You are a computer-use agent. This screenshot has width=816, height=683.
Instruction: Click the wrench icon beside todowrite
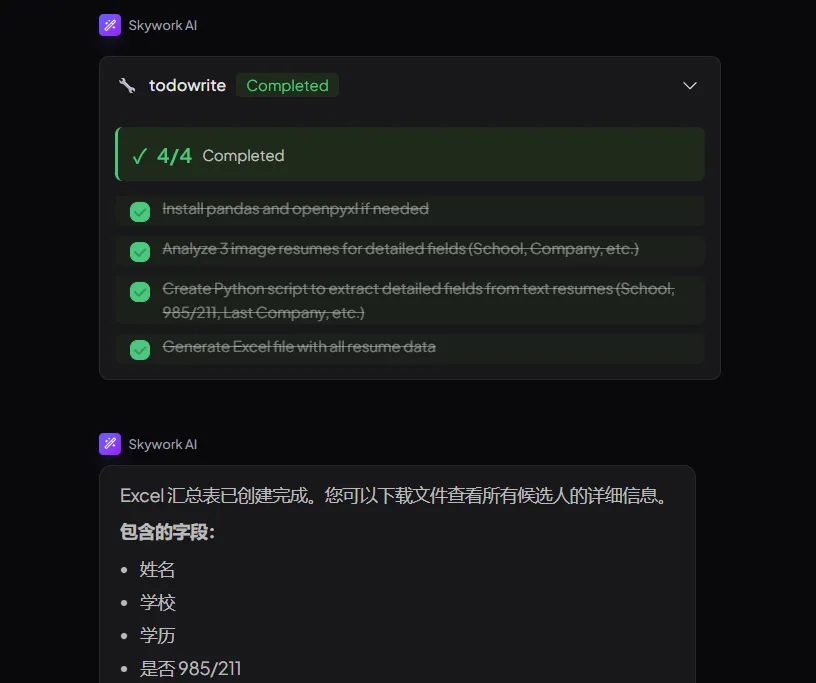(x=127, y=86)
